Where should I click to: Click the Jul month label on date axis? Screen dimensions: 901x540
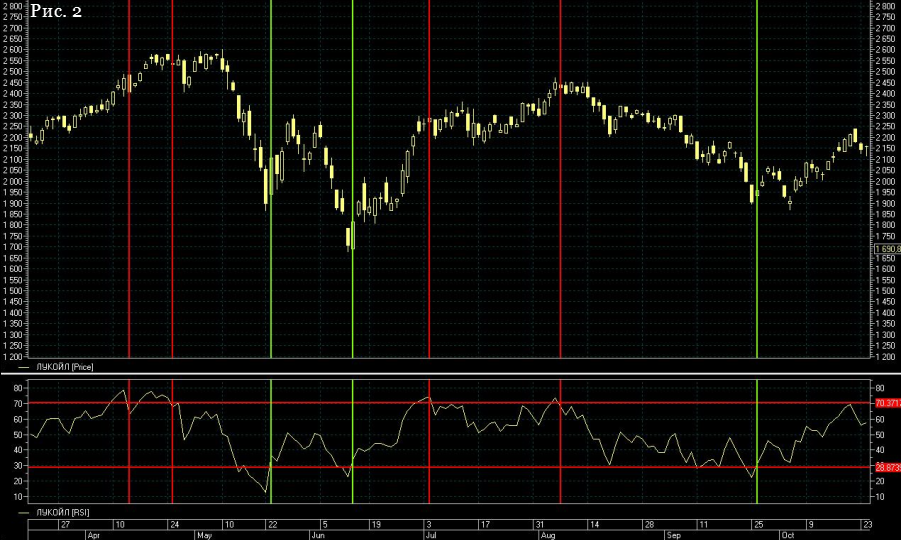(430, 535)
